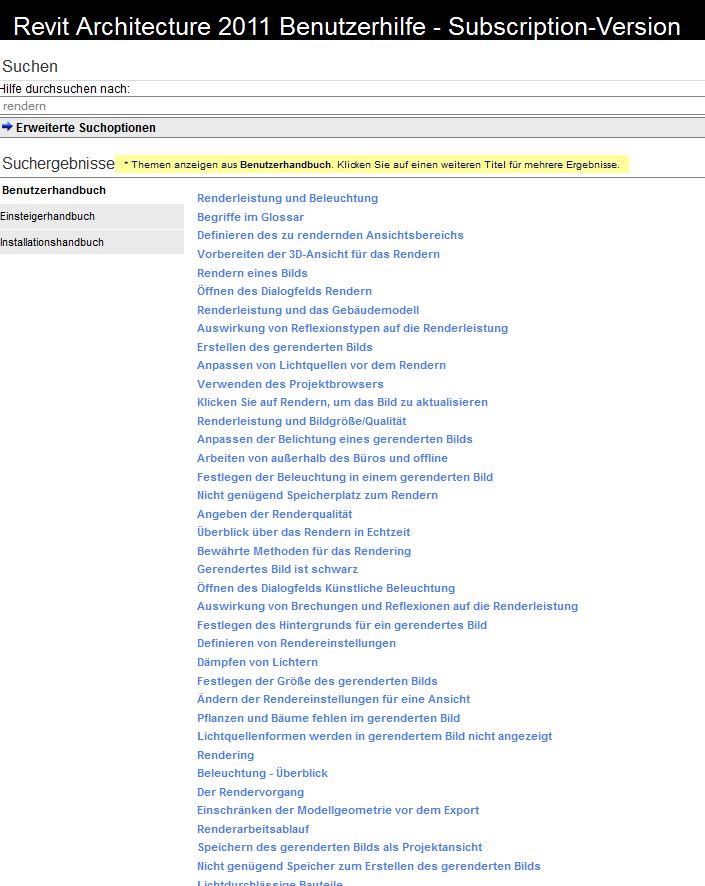Open 'Nicht genügend Speicher zum Erstellen des gerenderten Bilds'

point(368,866)
